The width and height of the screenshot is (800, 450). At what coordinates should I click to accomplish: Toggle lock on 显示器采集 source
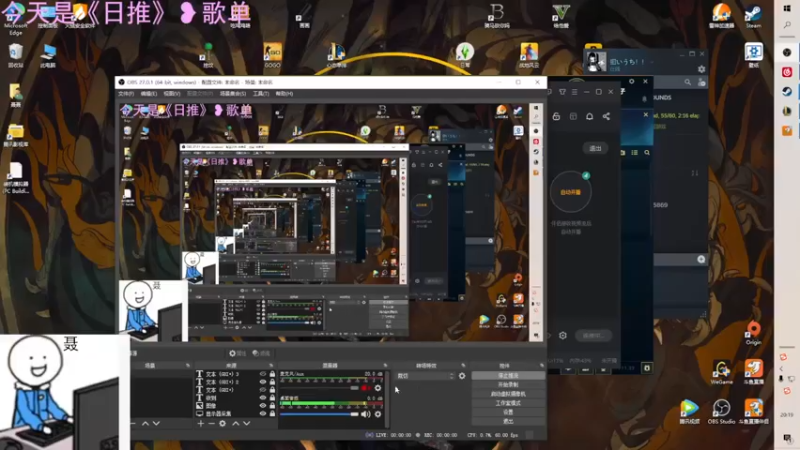coord(272,413)
